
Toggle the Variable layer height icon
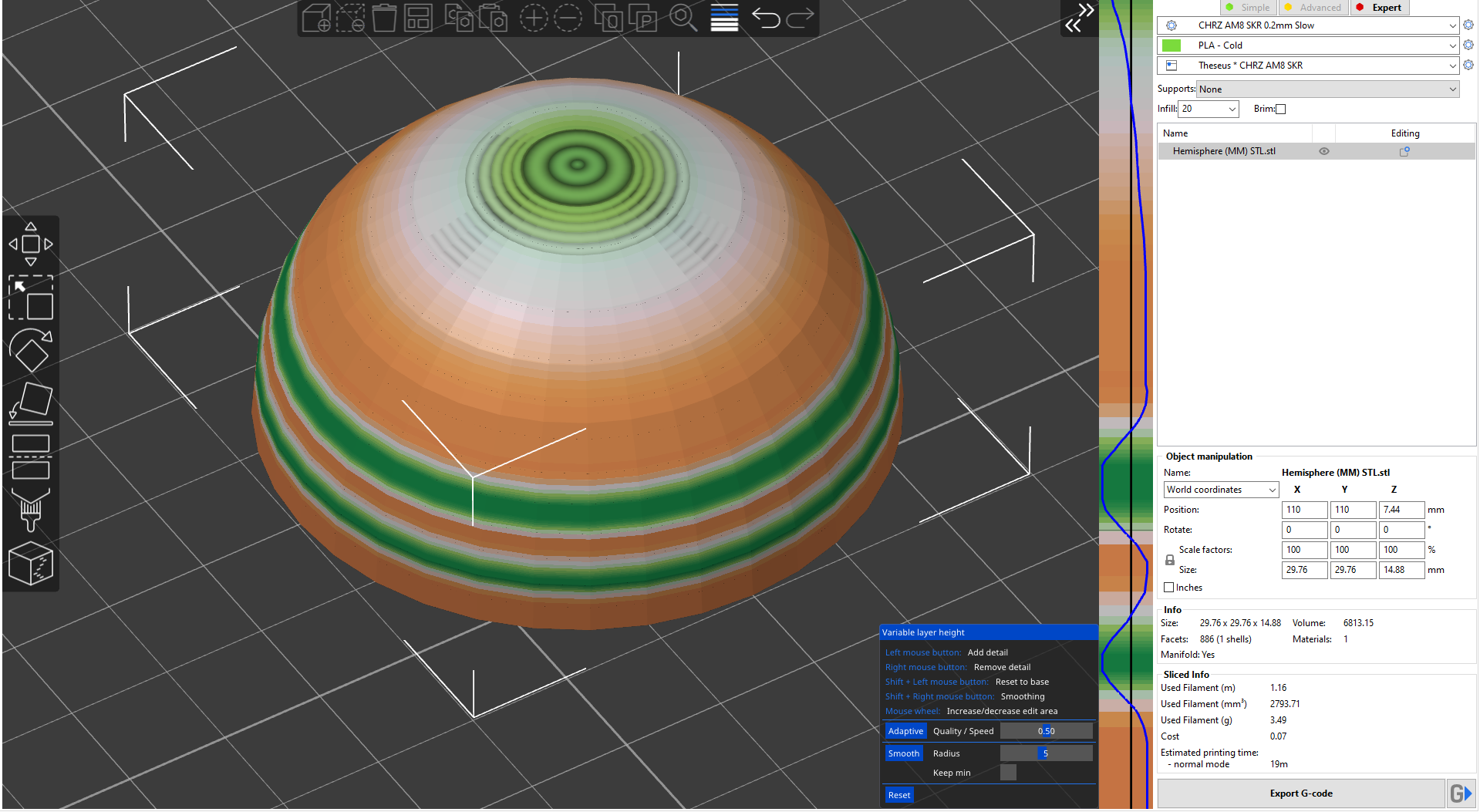(x=724, y=18)
